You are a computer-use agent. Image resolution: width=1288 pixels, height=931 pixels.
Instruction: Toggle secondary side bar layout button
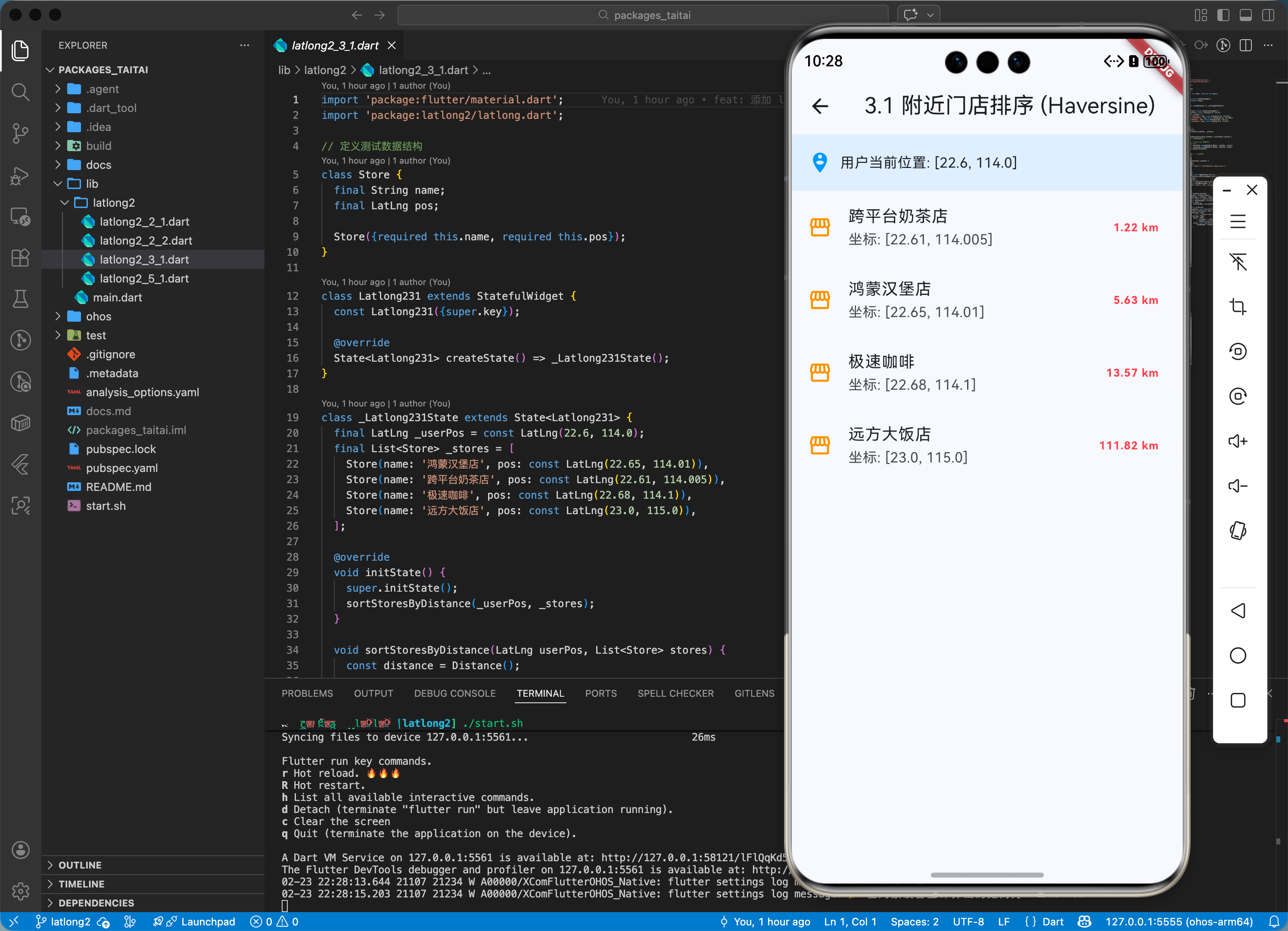pos(1268,16)
